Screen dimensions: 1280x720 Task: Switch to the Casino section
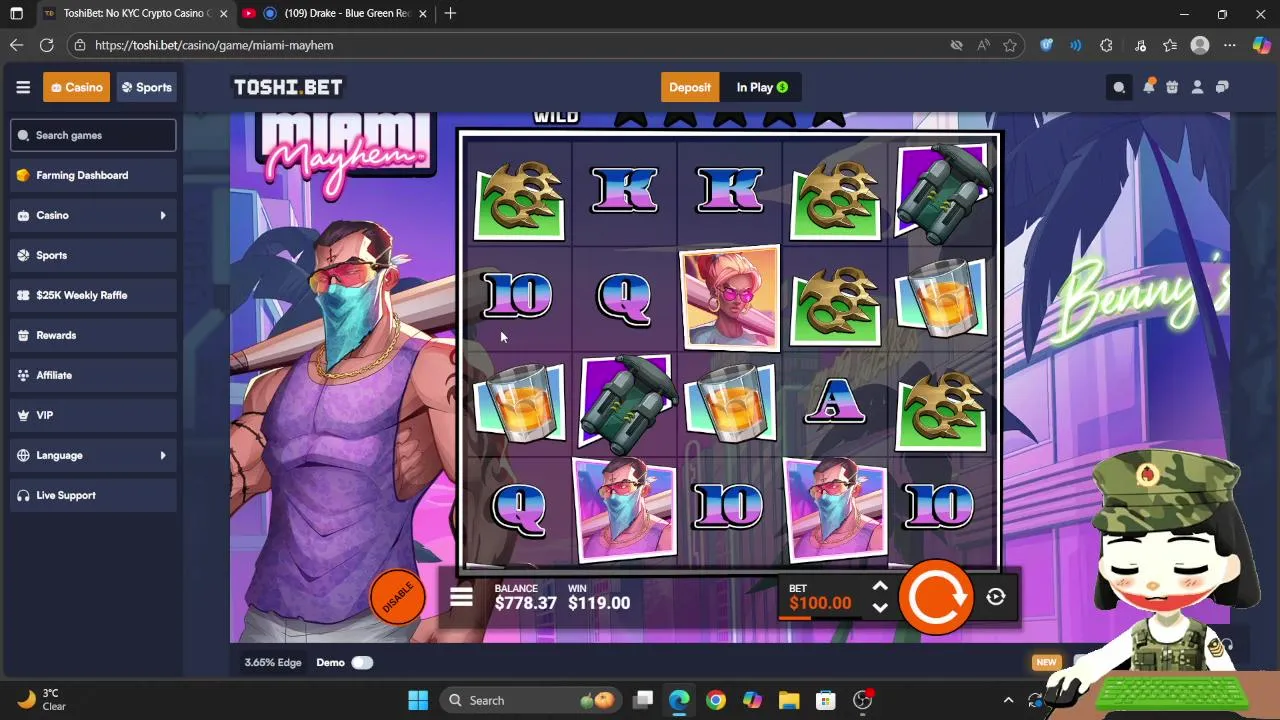coord(76,87)
